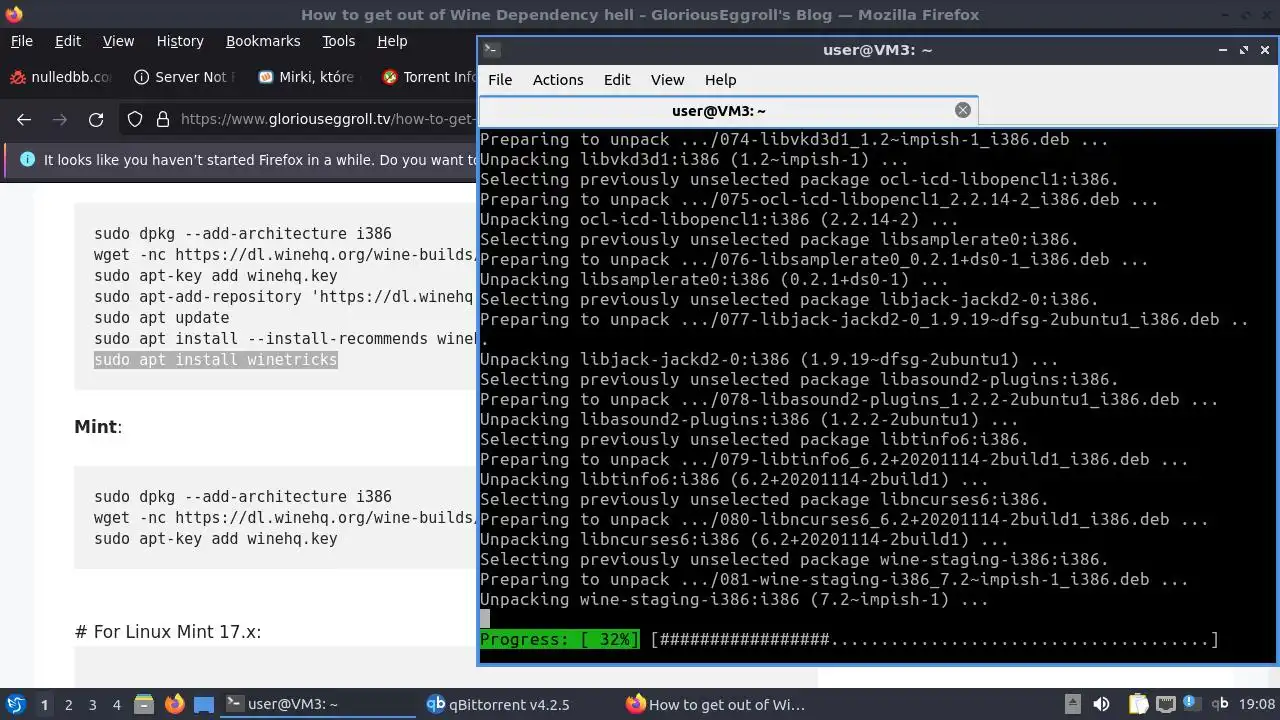
Task: Open Firefox File menu
Action: click(21, 41)
